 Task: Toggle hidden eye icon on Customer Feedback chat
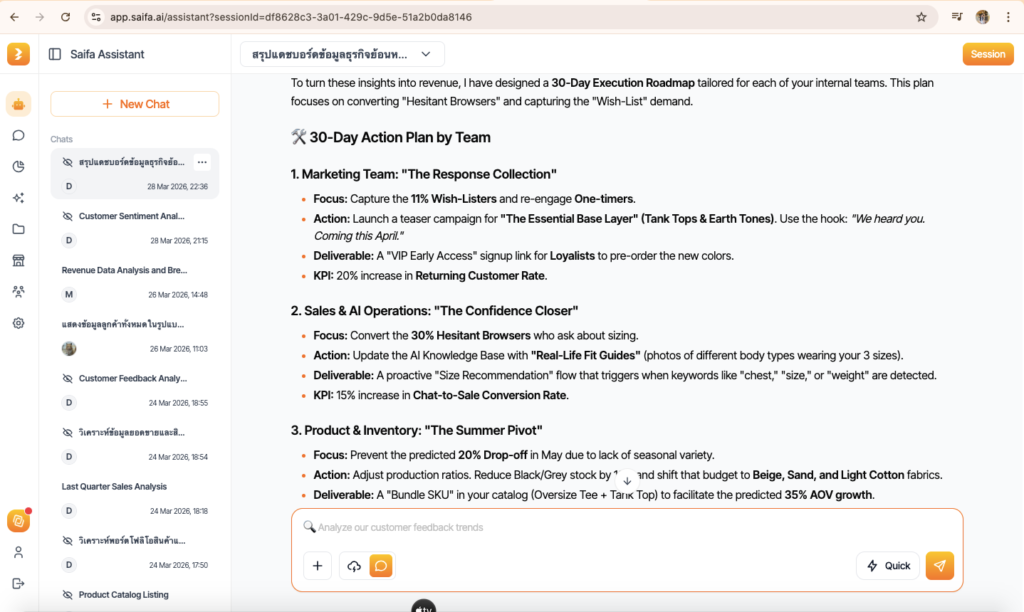[67, 378]
